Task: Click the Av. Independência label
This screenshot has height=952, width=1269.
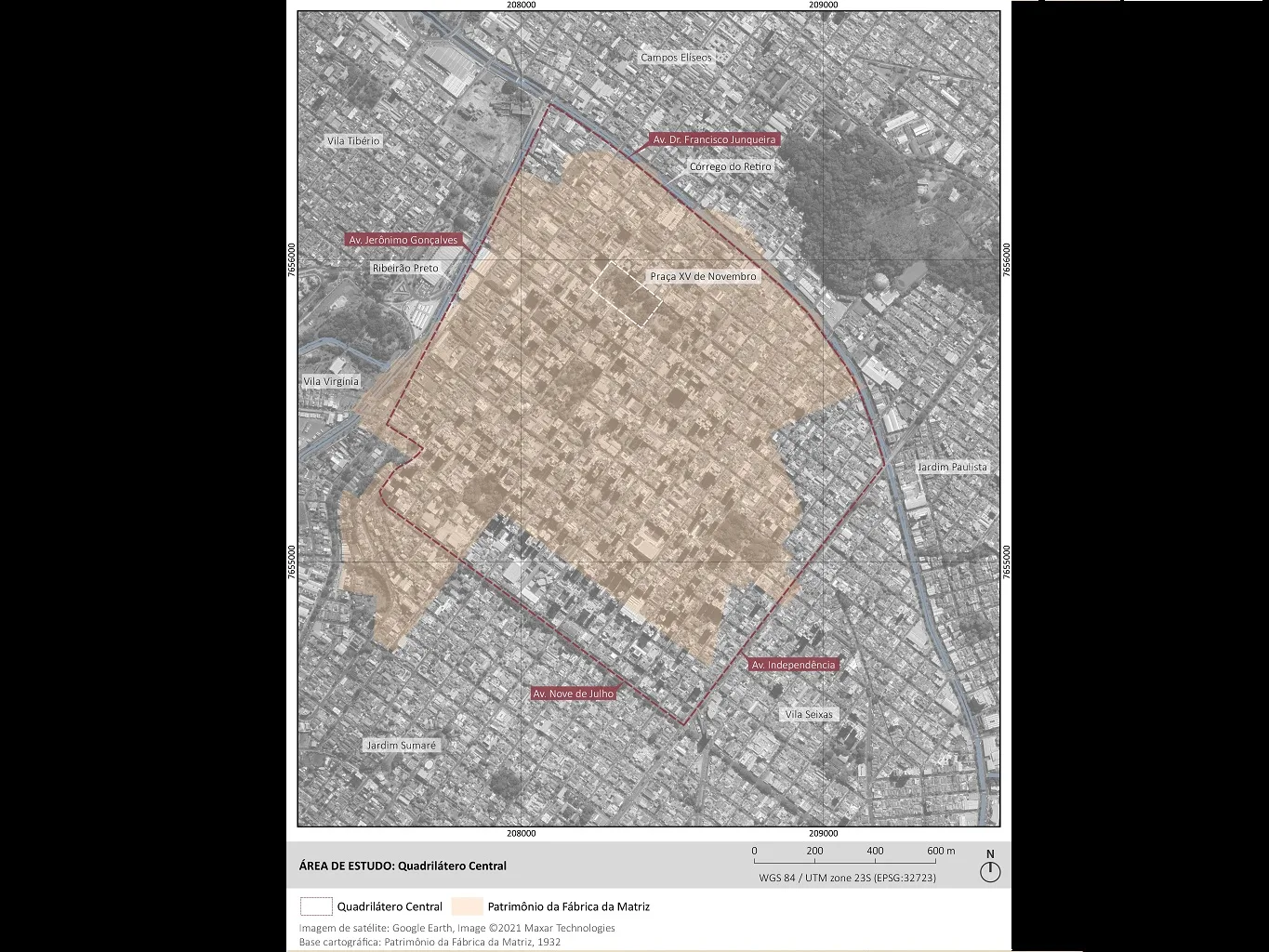Action: pyautogui.click(x=793, y=665)
